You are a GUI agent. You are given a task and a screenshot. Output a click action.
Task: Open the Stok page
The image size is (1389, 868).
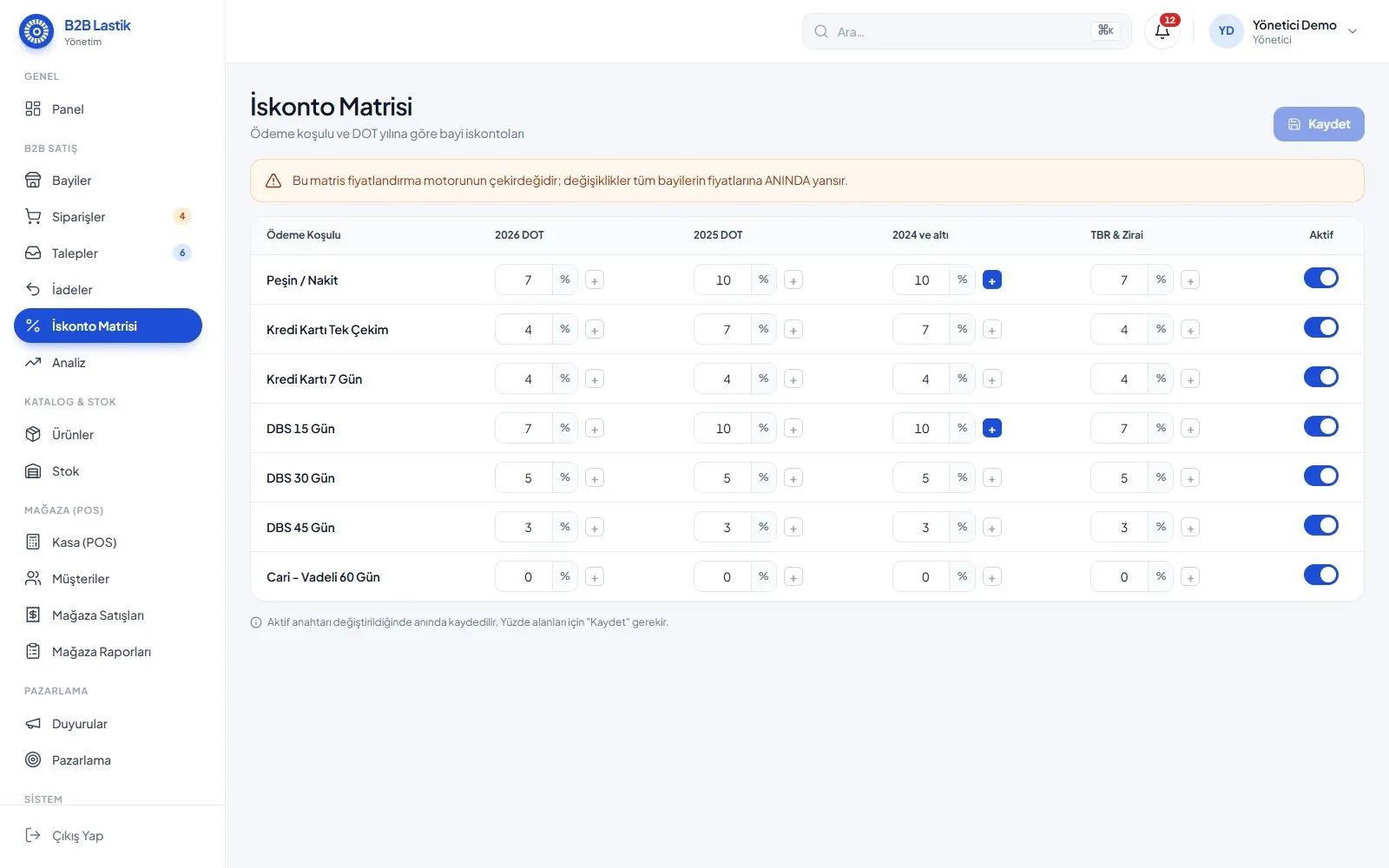(108, 471)
